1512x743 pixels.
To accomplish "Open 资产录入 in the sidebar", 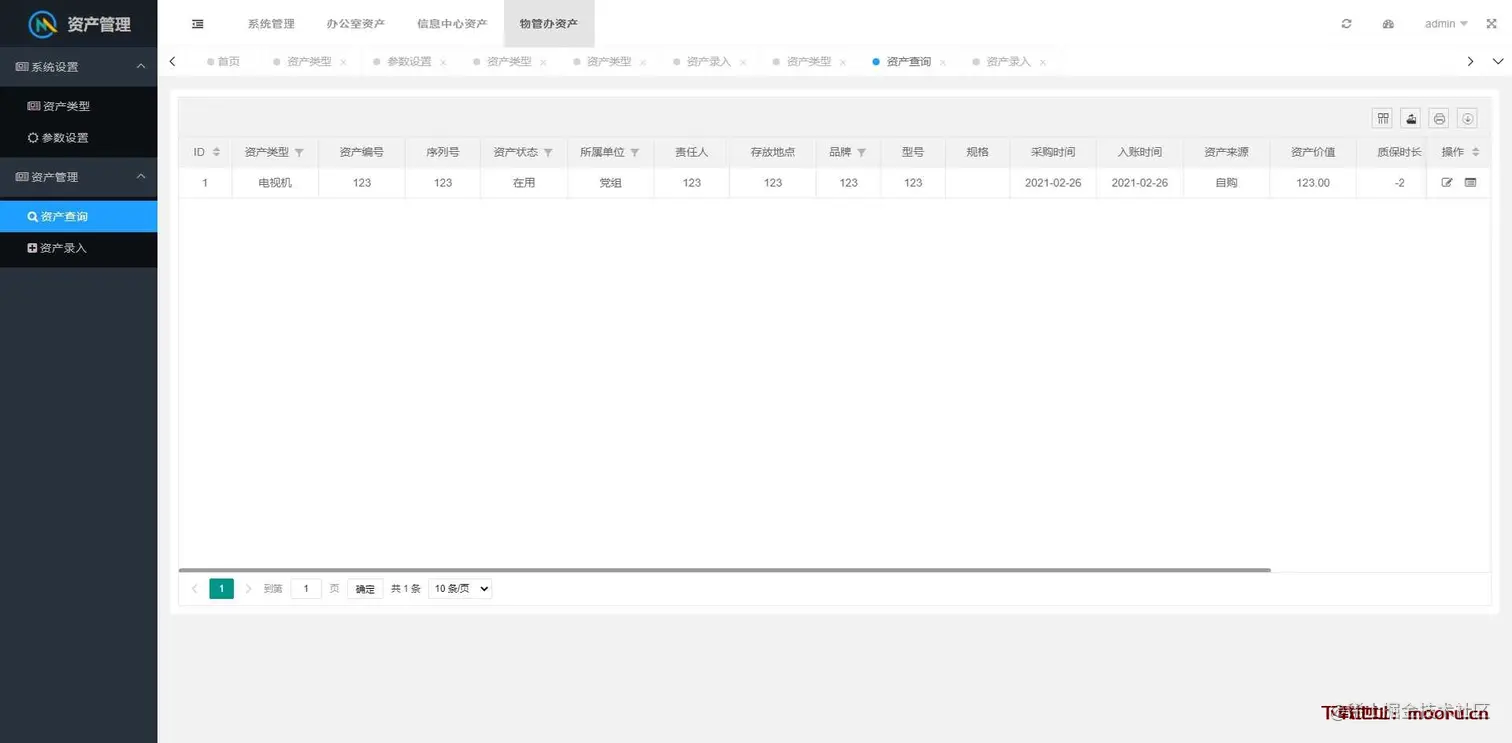I will (78, 248).
